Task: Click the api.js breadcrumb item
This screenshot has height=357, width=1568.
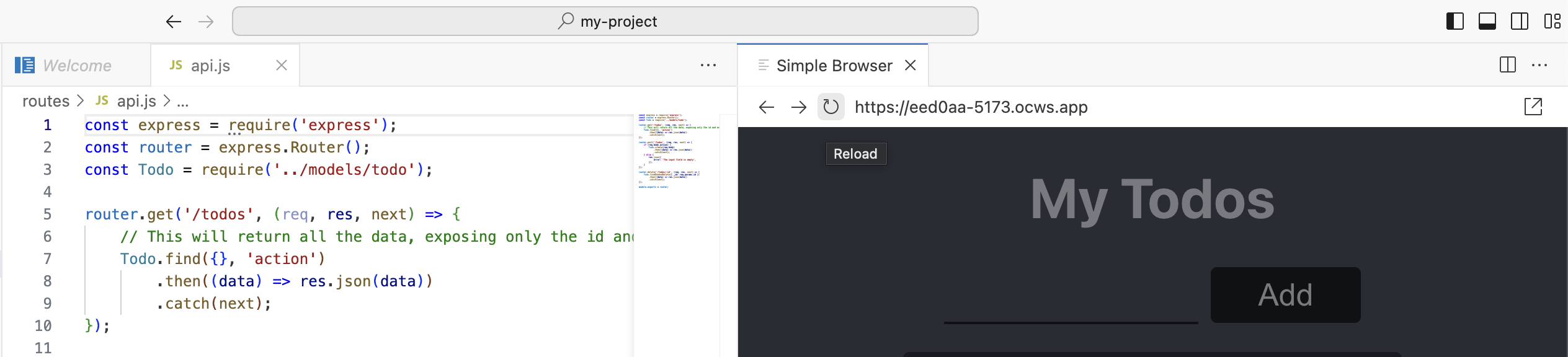Action: pyautogui.click(x=136, y=100)
